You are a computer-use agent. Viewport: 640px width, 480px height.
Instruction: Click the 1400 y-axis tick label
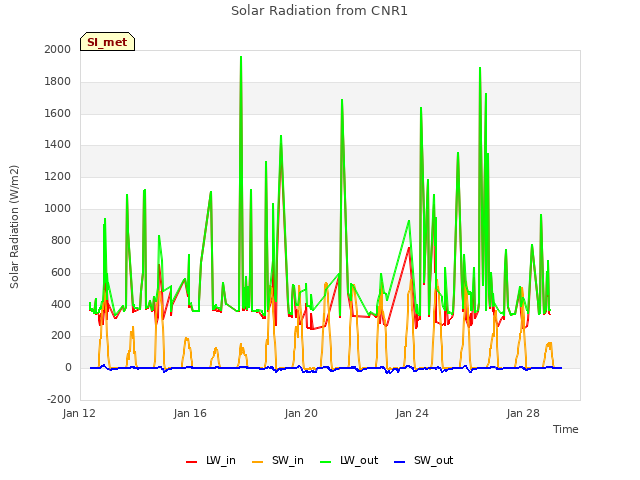click(x=58, y=144)
